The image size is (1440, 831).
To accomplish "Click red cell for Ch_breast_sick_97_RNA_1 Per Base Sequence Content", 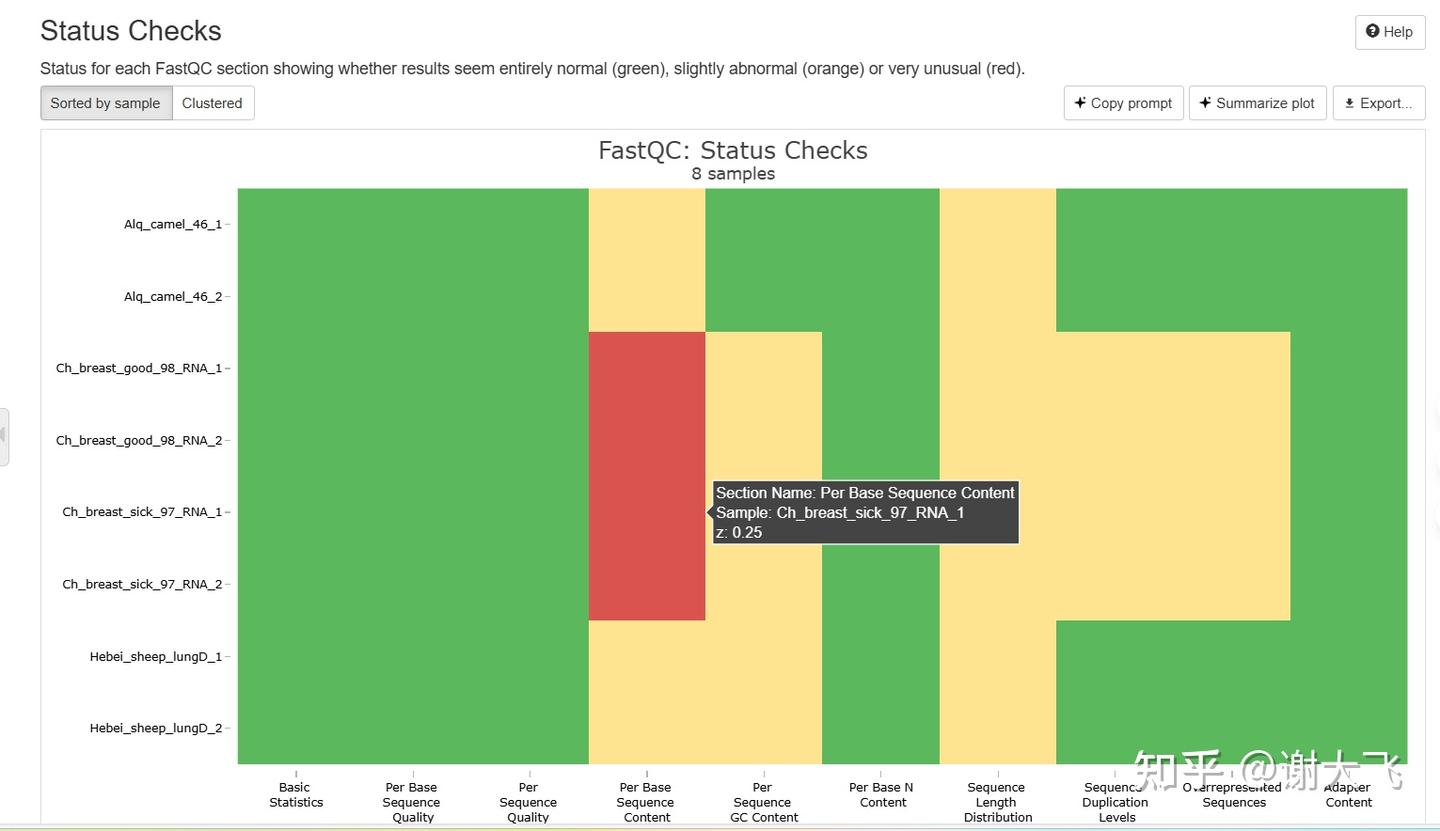I will [647, 512].
